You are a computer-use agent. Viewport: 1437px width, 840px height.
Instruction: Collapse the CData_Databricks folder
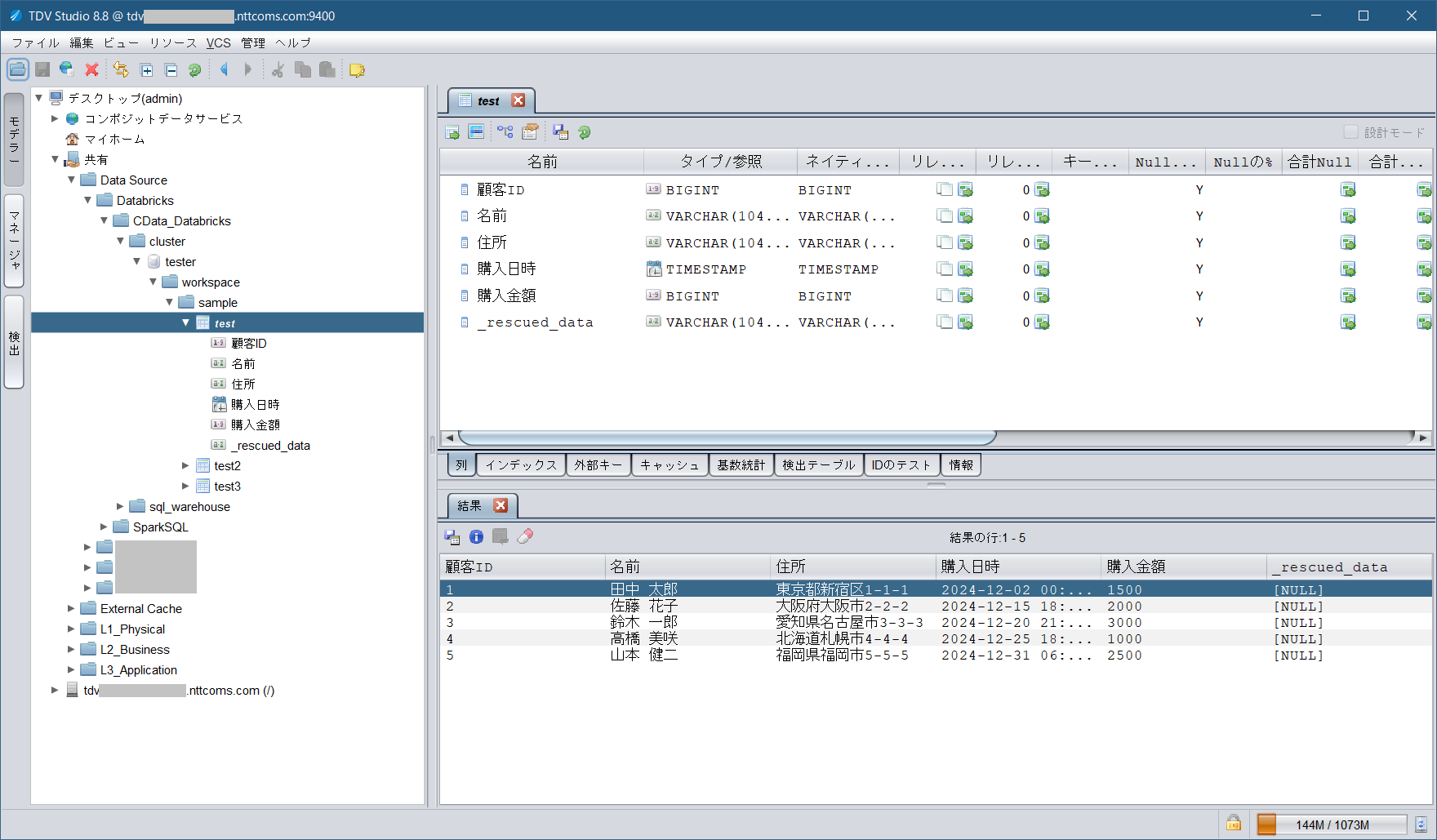(104, 220)
